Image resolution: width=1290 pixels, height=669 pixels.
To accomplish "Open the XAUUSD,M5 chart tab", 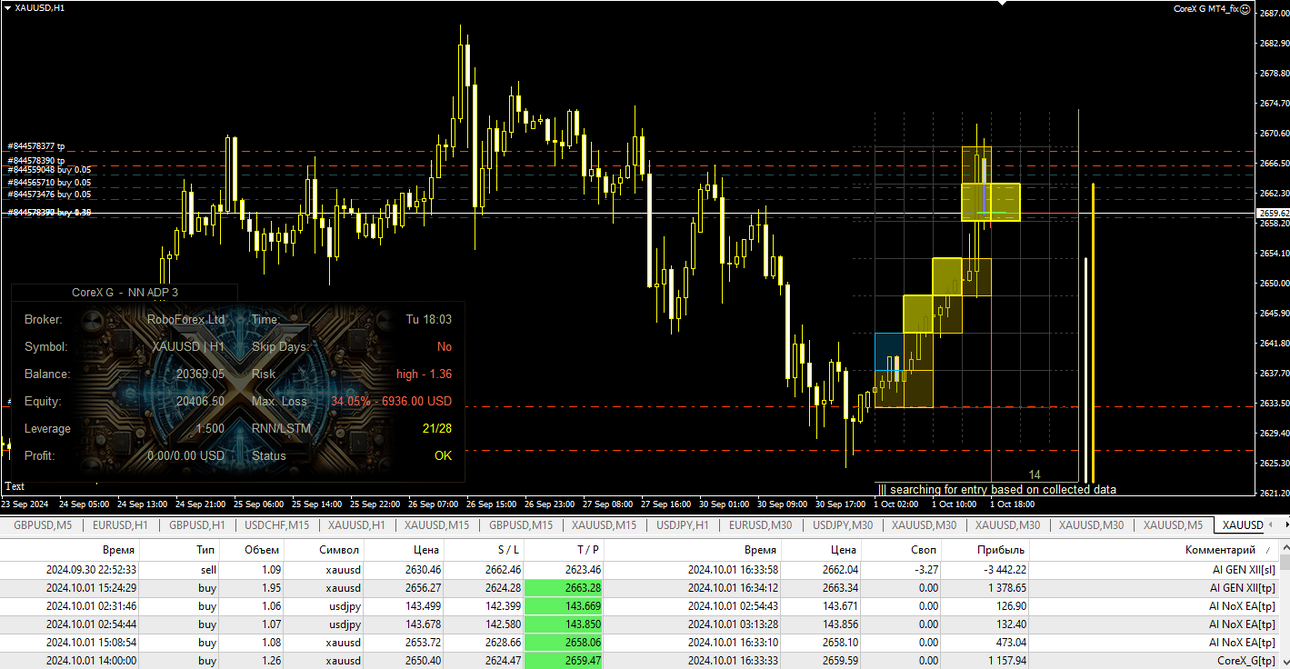I will coord(1173,525).
